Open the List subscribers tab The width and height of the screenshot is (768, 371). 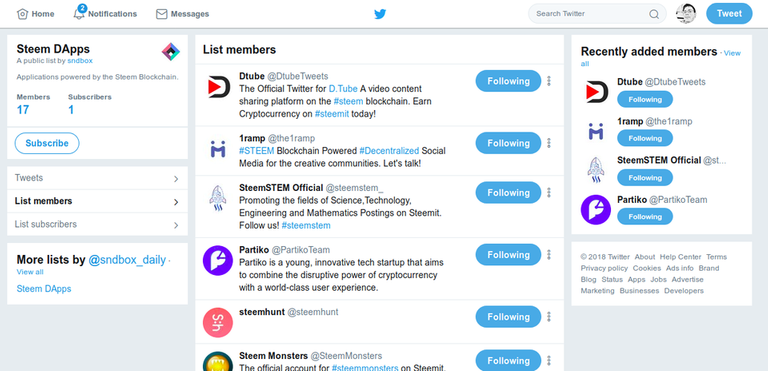(x=97, y=224)
